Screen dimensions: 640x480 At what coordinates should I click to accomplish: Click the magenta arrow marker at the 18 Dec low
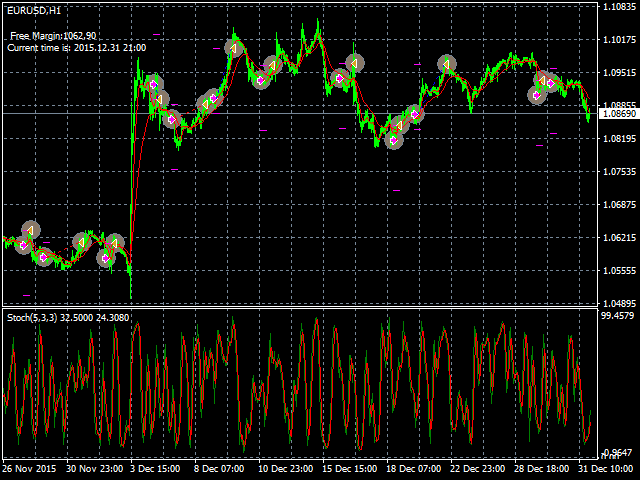point(394,140)
